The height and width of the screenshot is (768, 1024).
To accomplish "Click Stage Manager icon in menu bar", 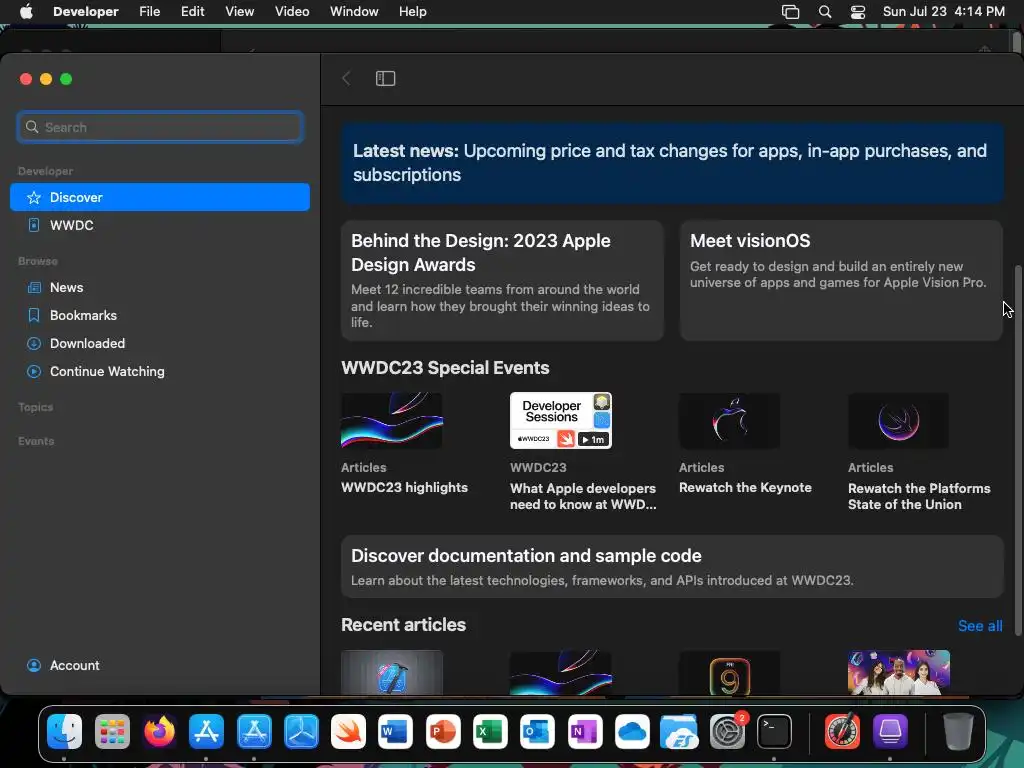I will pyautogui.click(x=790, y=12).
